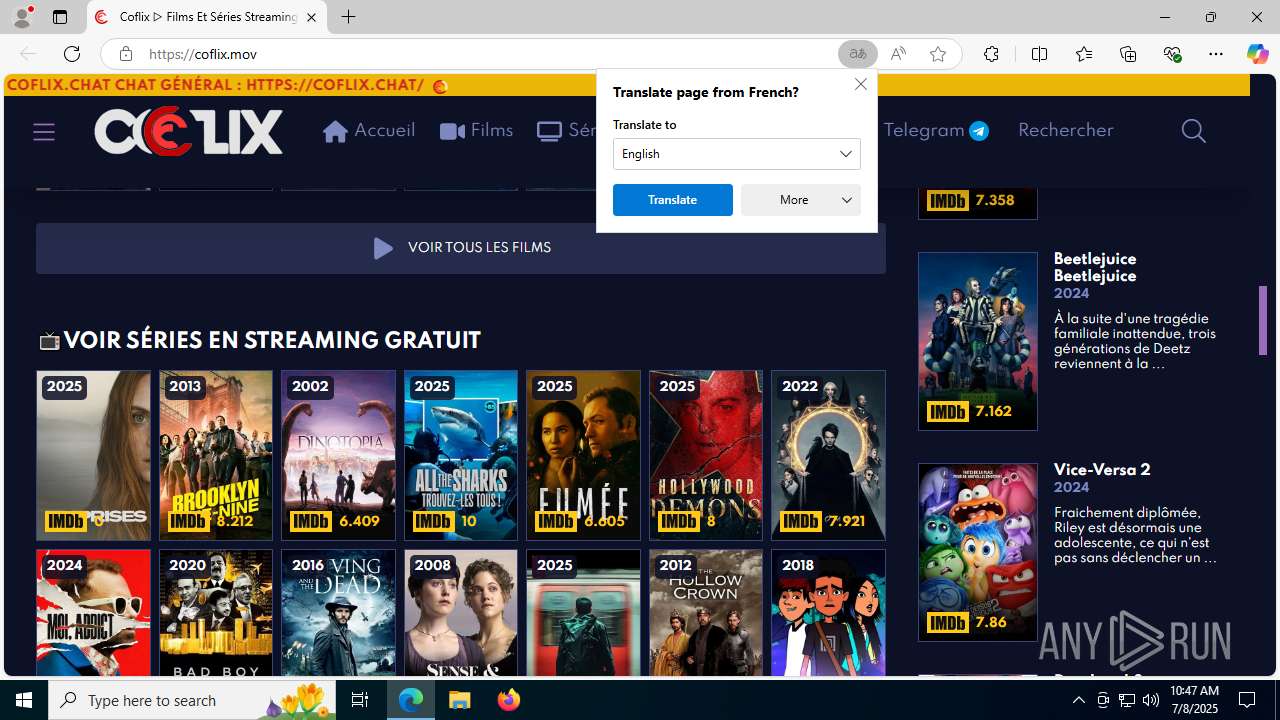Click VOIR TOUS LES FILMS button
The width and height of the screenshot is (1280, 720).
click(460, 248)
